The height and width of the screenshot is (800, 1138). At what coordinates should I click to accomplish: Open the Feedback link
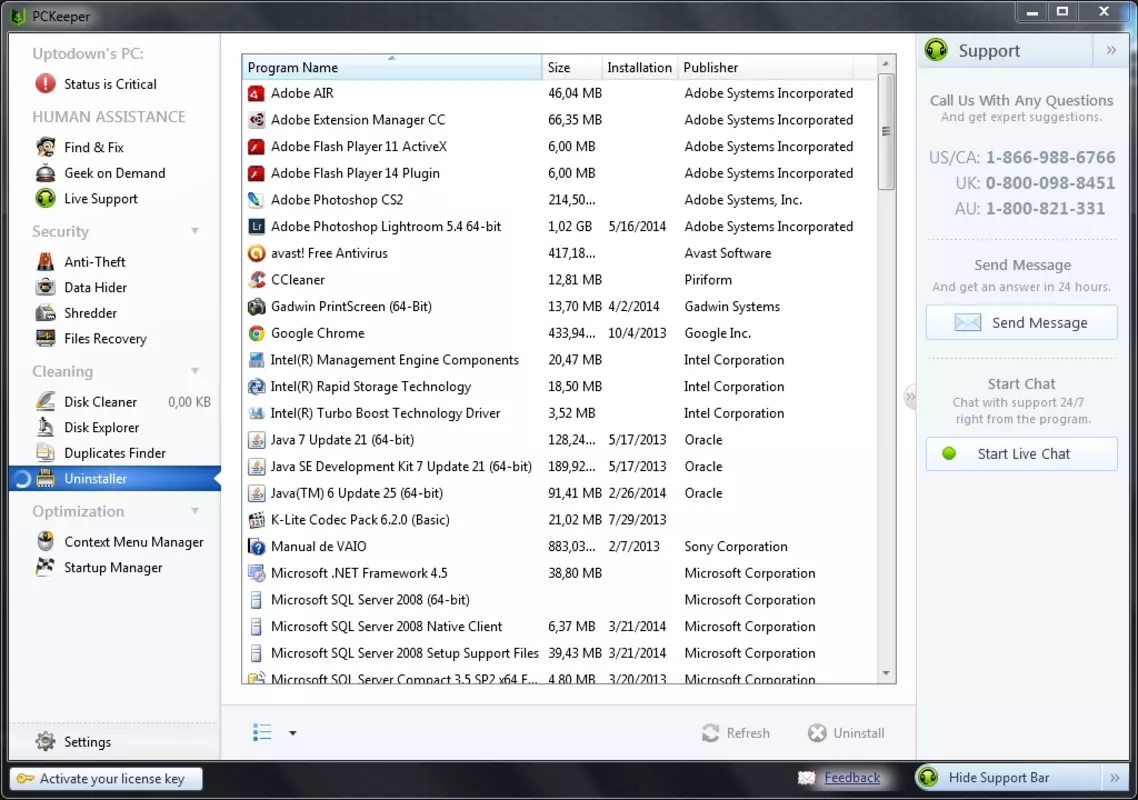pyautogui.click(x=852, y=777)
